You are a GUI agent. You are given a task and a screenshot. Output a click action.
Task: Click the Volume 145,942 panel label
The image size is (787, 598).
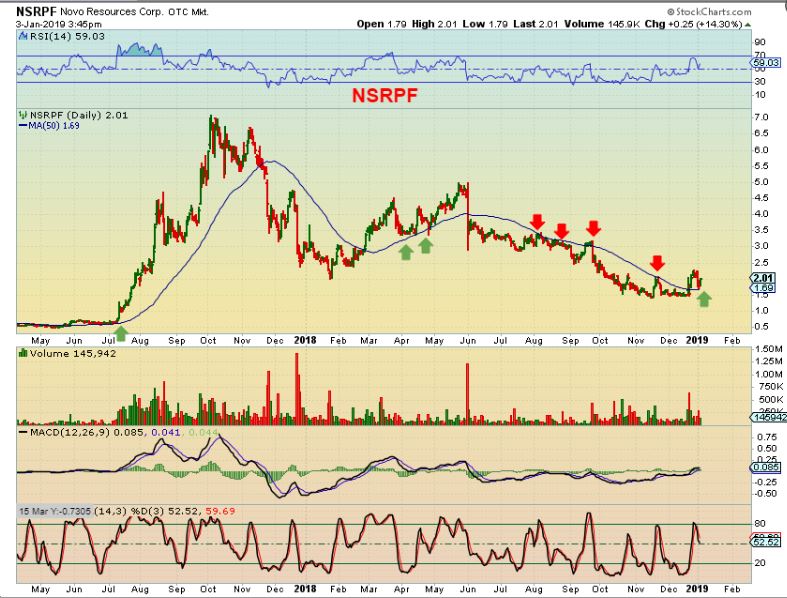point(73,353)
